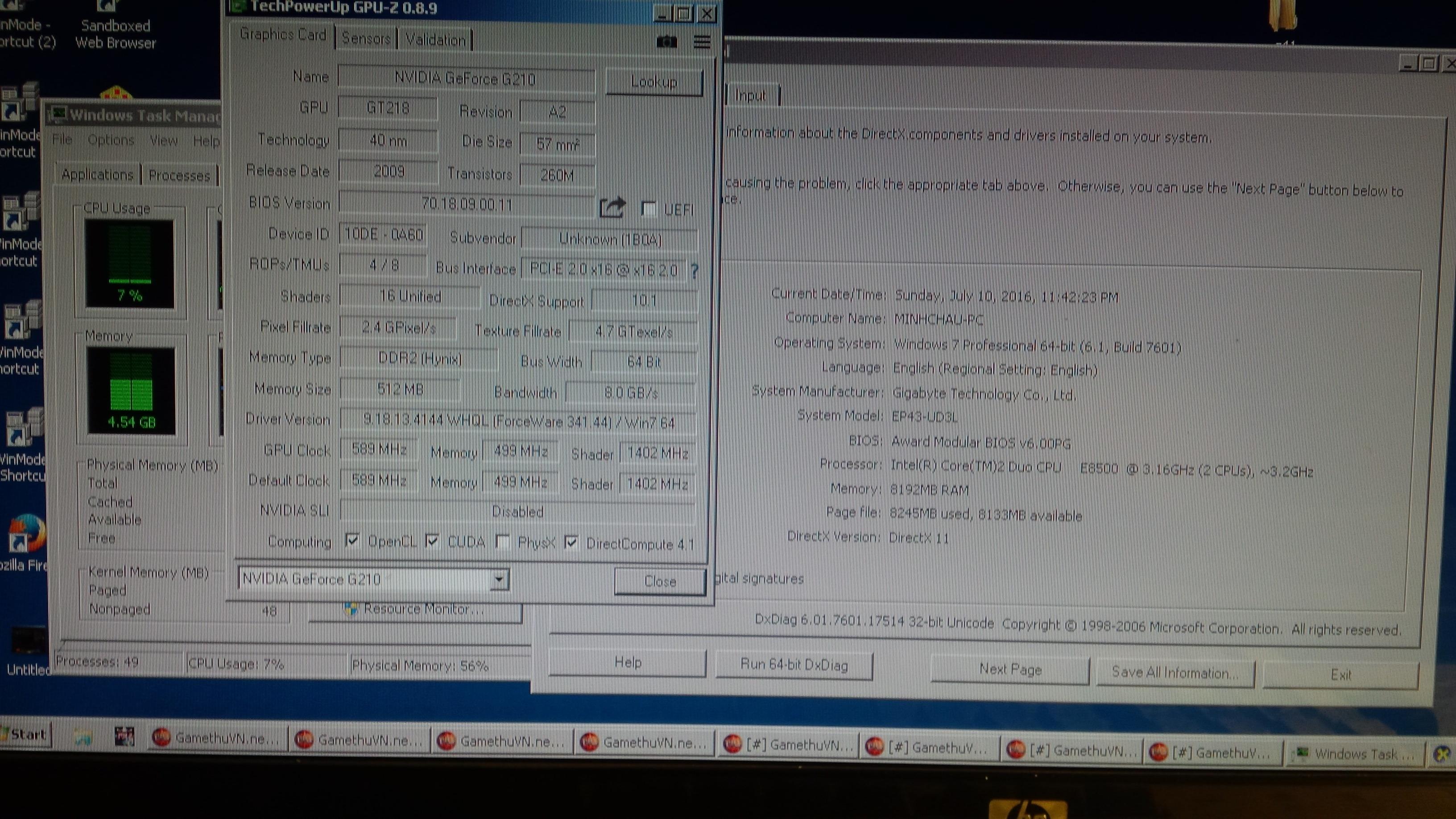Viewport: 1456px width, 819px height.
Task: Click the computer name MINHCHAU-PC in DxDiag
Action: pos(938,319)
